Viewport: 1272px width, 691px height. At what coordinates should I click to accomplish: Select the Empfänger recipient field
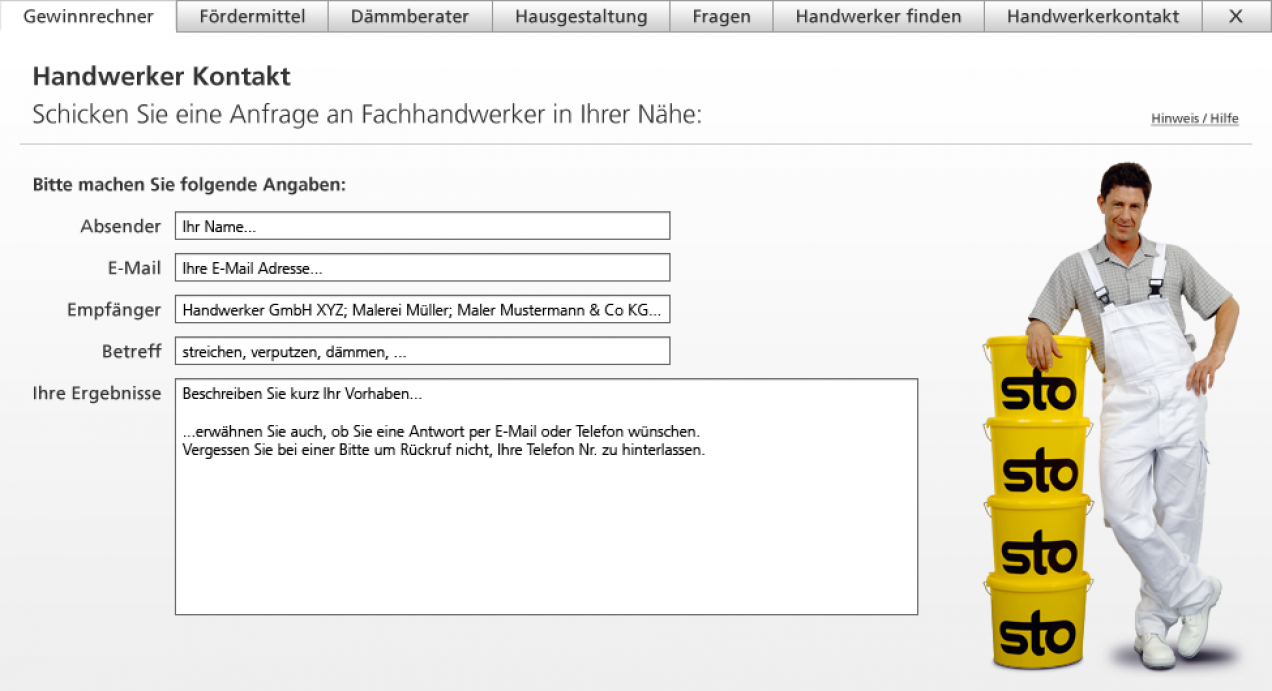(x=422, y=309)
